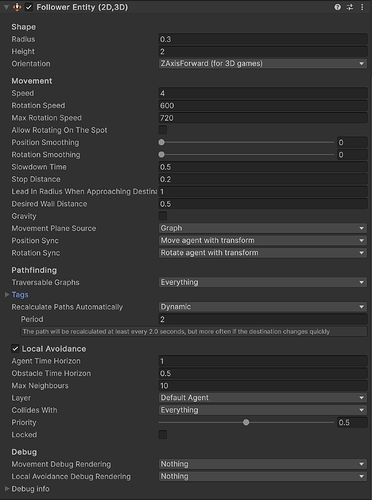Open the Recalculate Paths Automatically dropdown
The image size is (372, 500).
263,307
